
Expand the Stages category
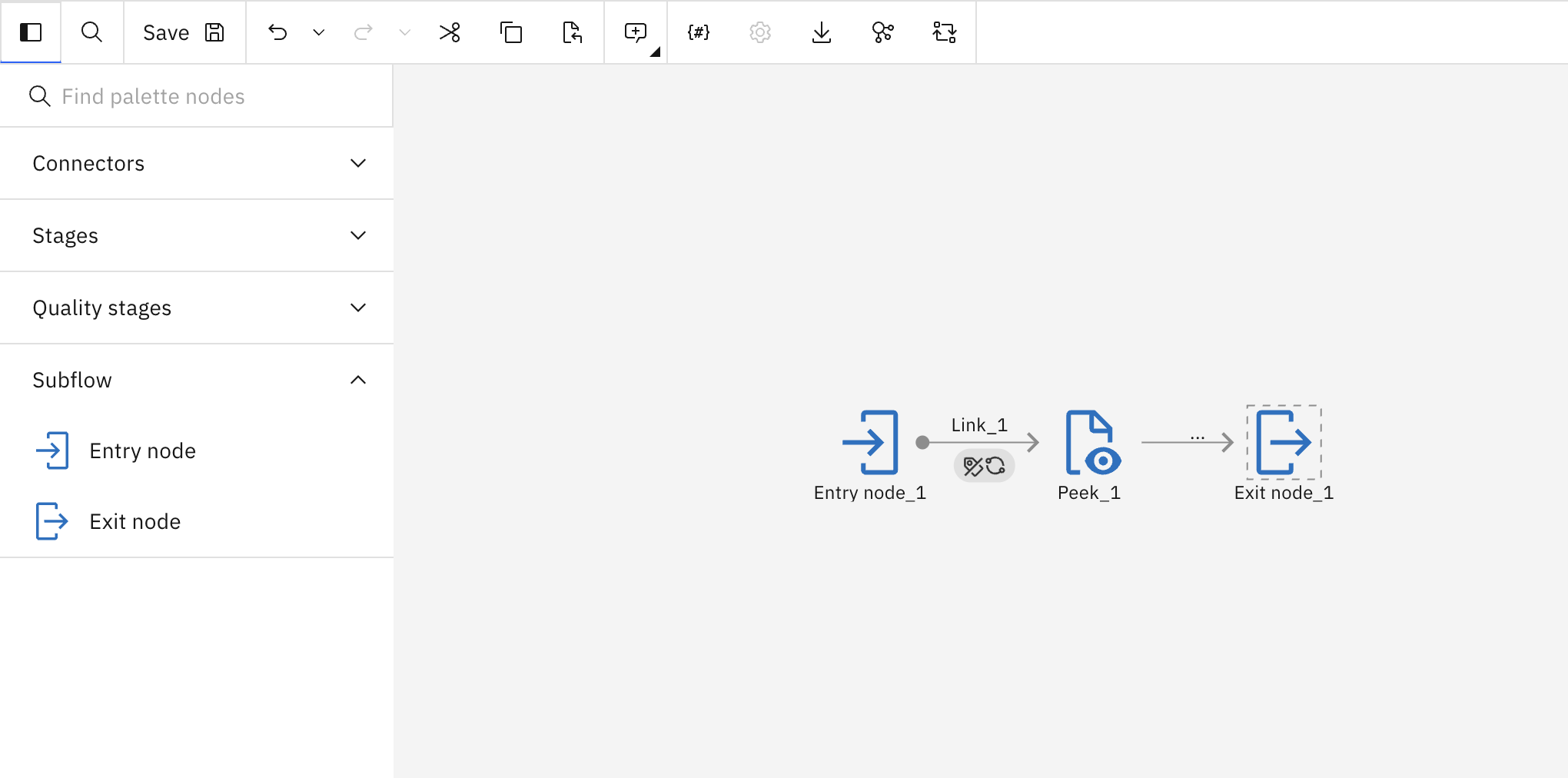[x=197, y=235]
